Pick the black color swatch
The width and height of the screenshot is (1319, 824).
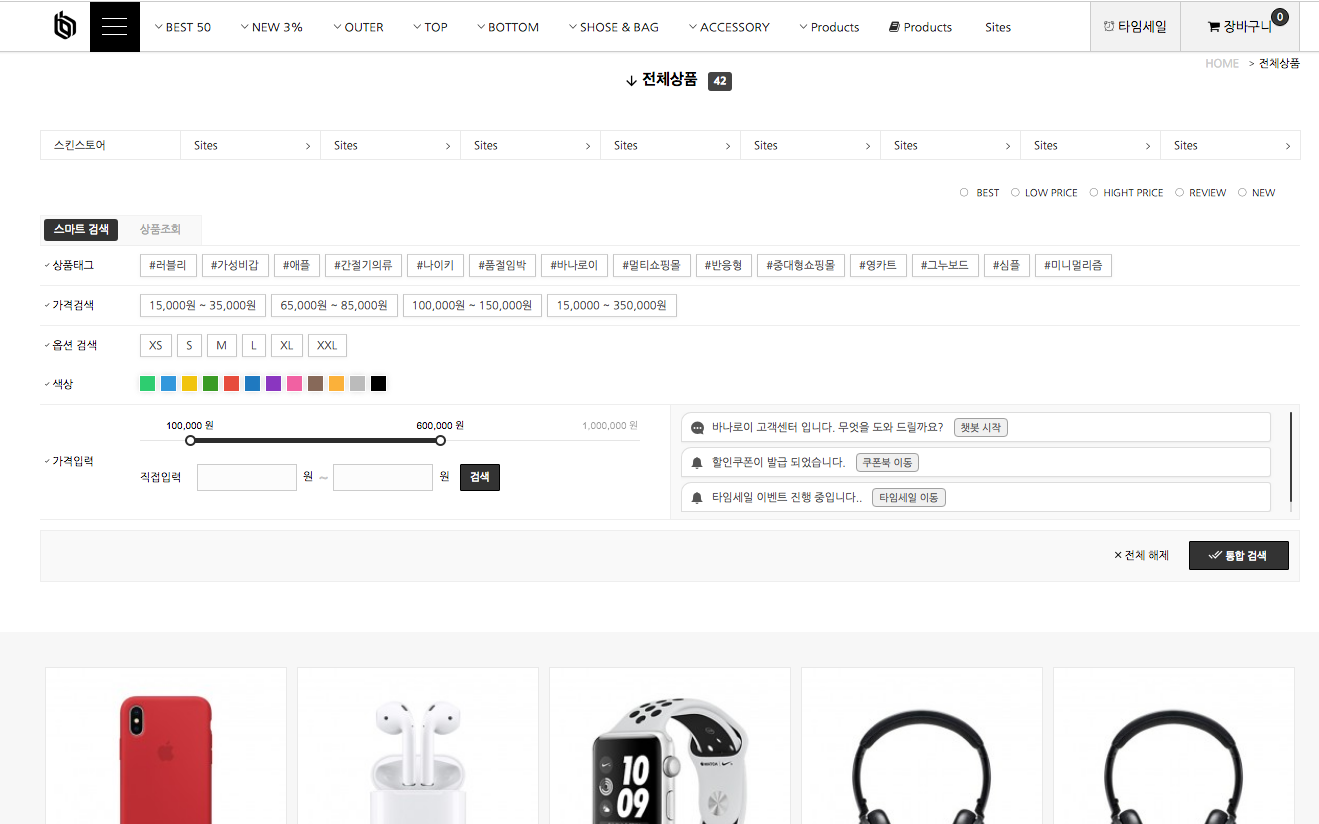tap(378, 384)
